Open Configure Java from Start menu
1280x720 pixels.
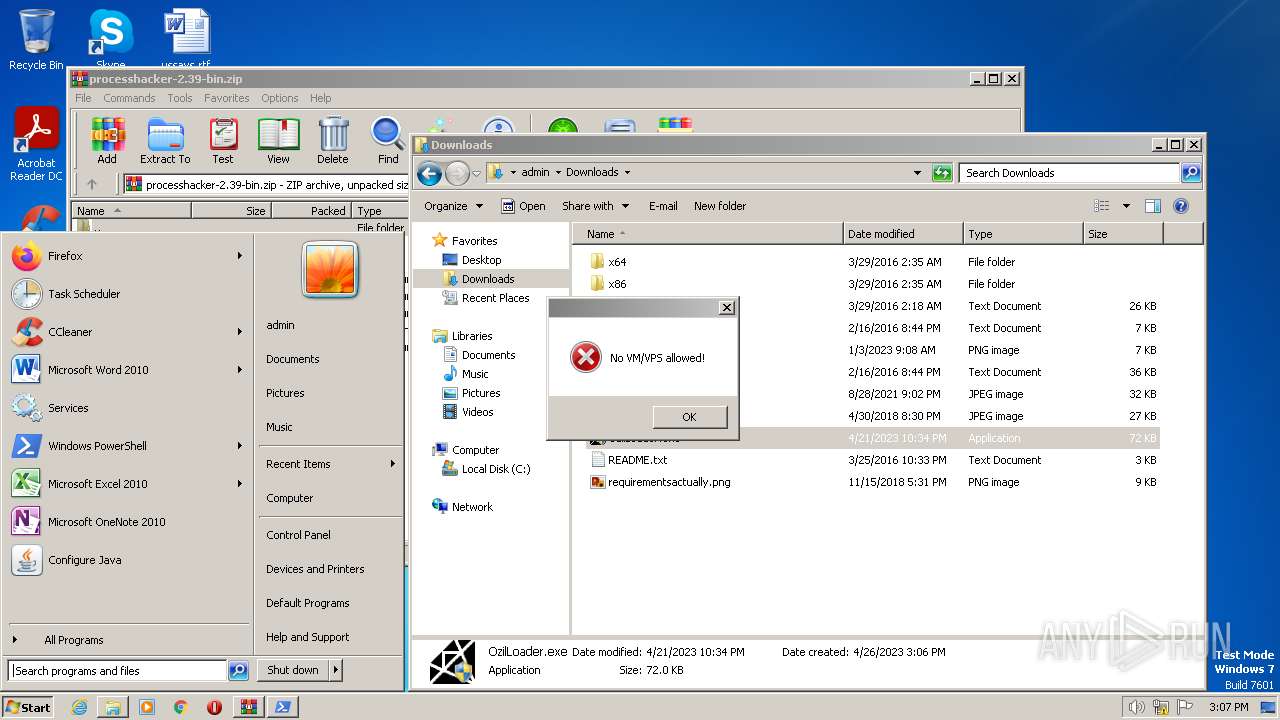click(x=127, y=560)
